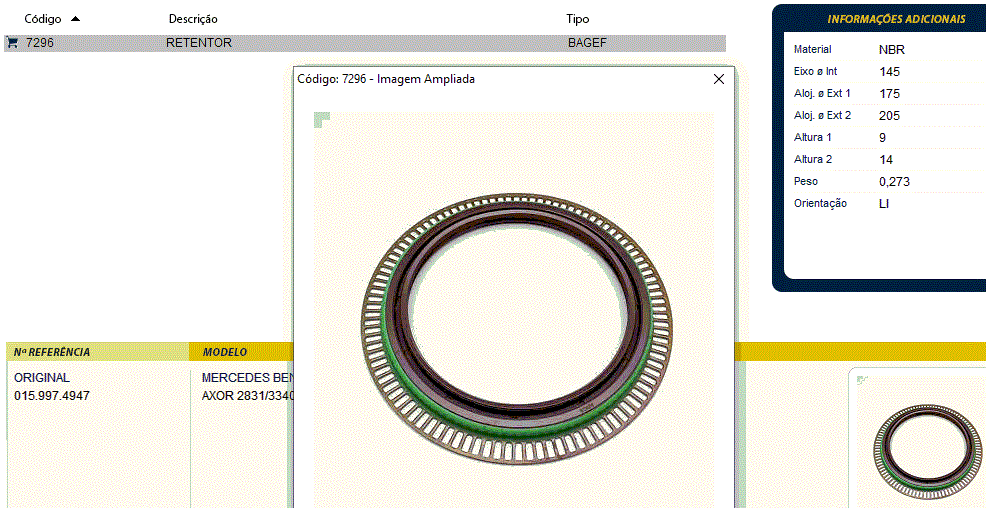This screenshot has width=986, height=508.
Task: Click the small green icon in enlarged image corner
Action: (321, 121)
